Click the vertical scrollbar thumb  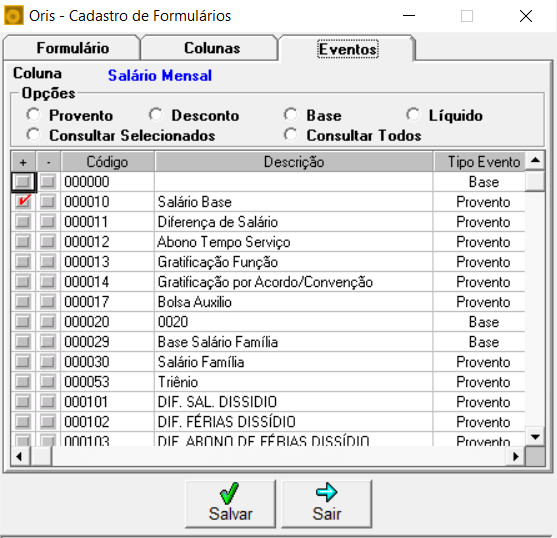click(535, 181)
